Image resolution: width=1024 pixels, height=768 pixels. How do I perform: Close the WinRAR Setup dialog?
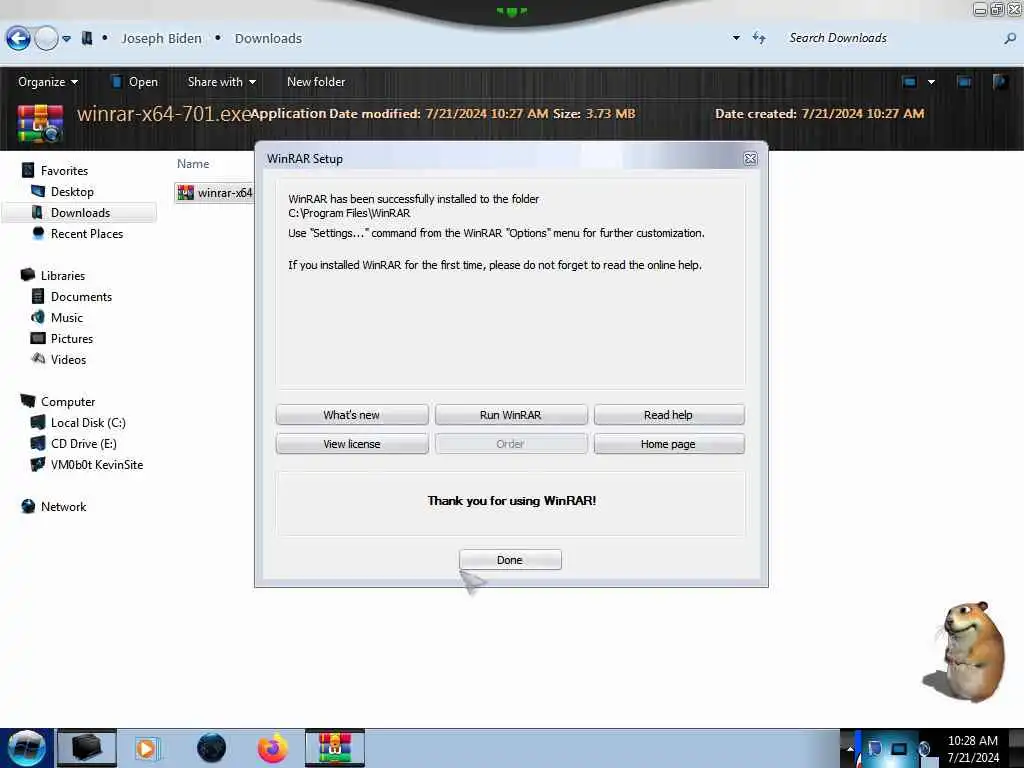click(x=750, y=159)
